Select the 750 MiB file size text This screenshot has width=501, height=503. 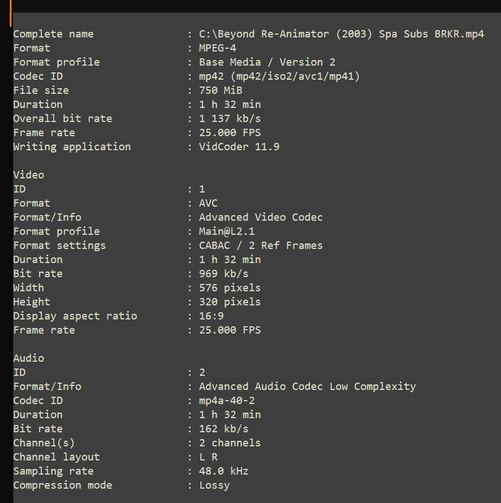(x=220, y=90)
